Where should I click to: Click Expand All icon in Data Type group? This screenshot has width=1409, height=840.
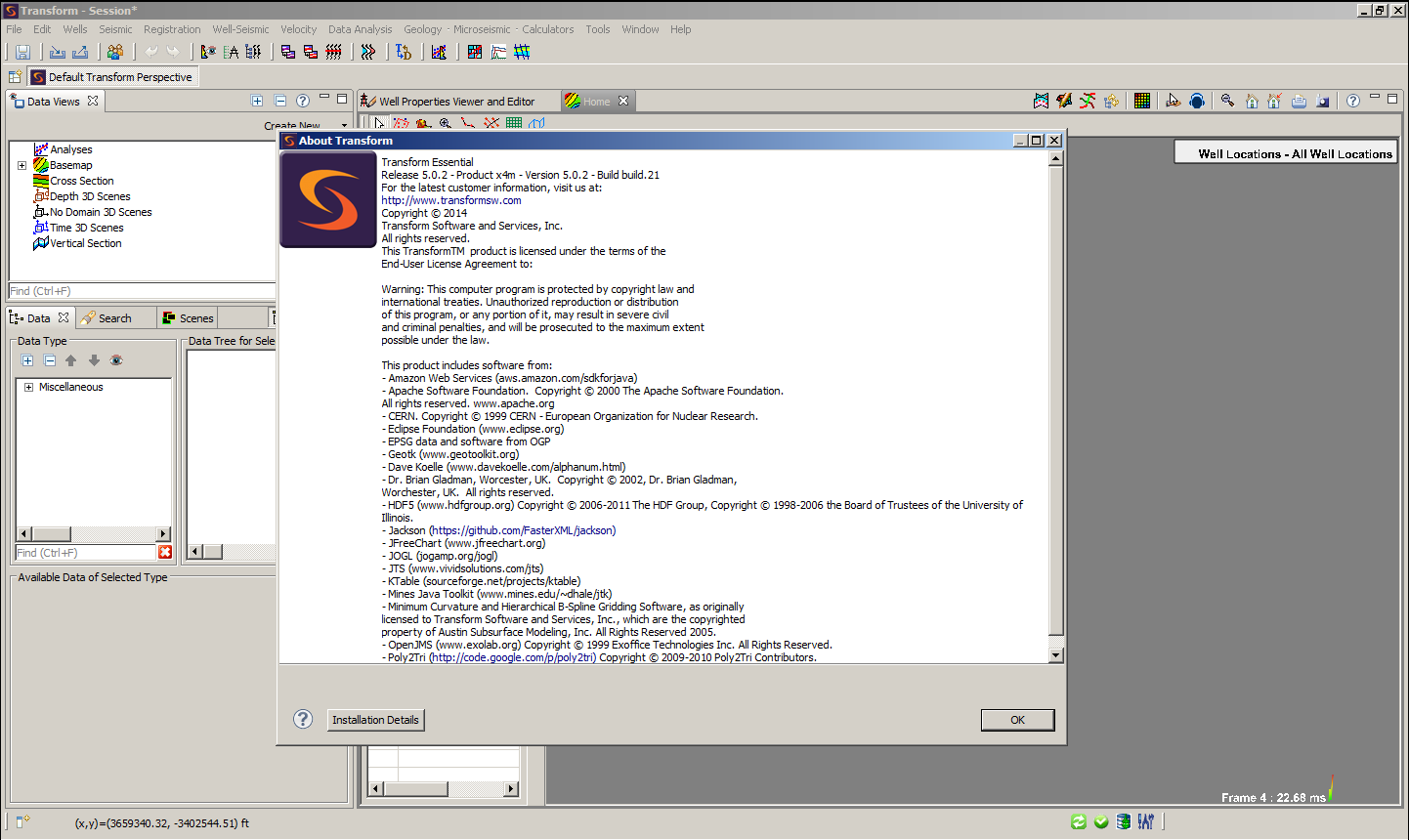[x=27, y=360]
